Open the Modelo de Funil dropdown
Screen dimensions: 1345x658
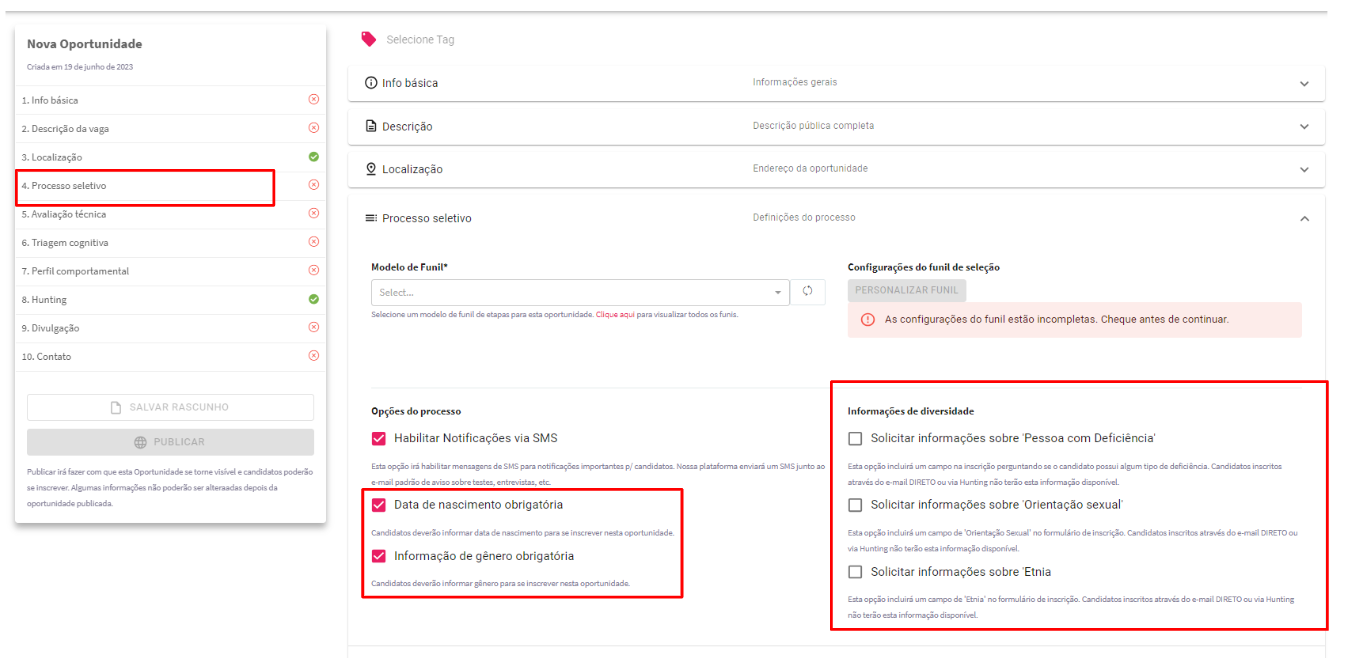coord(580,292)
